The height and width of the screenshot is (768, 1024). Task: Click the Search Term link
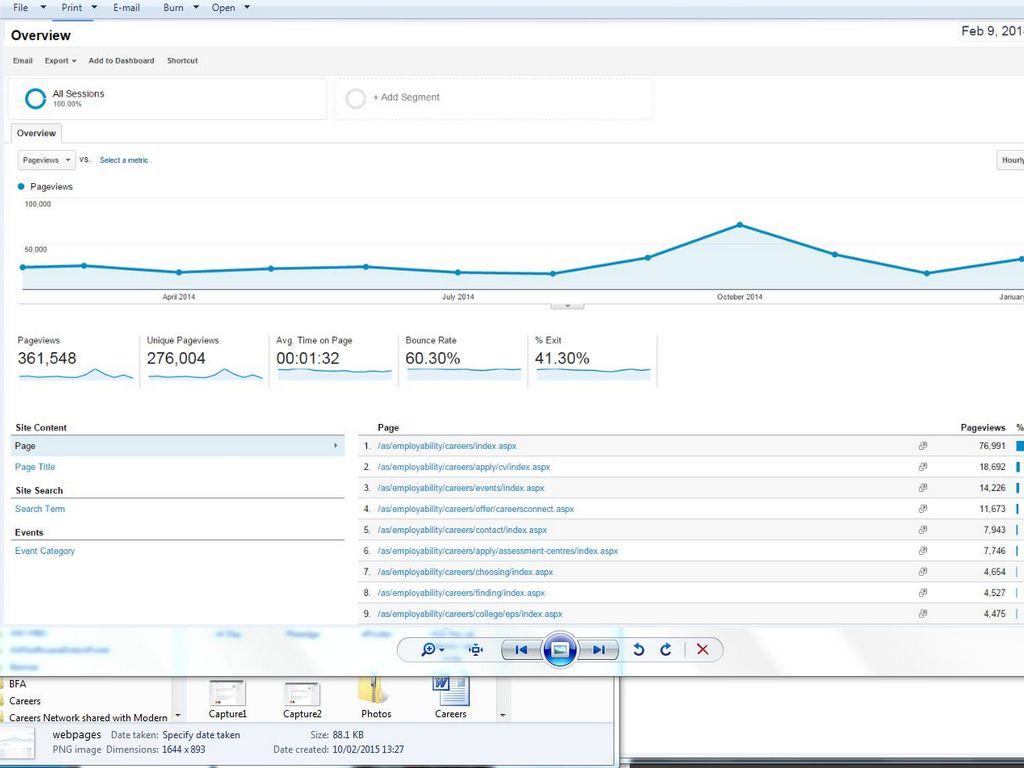40,509
